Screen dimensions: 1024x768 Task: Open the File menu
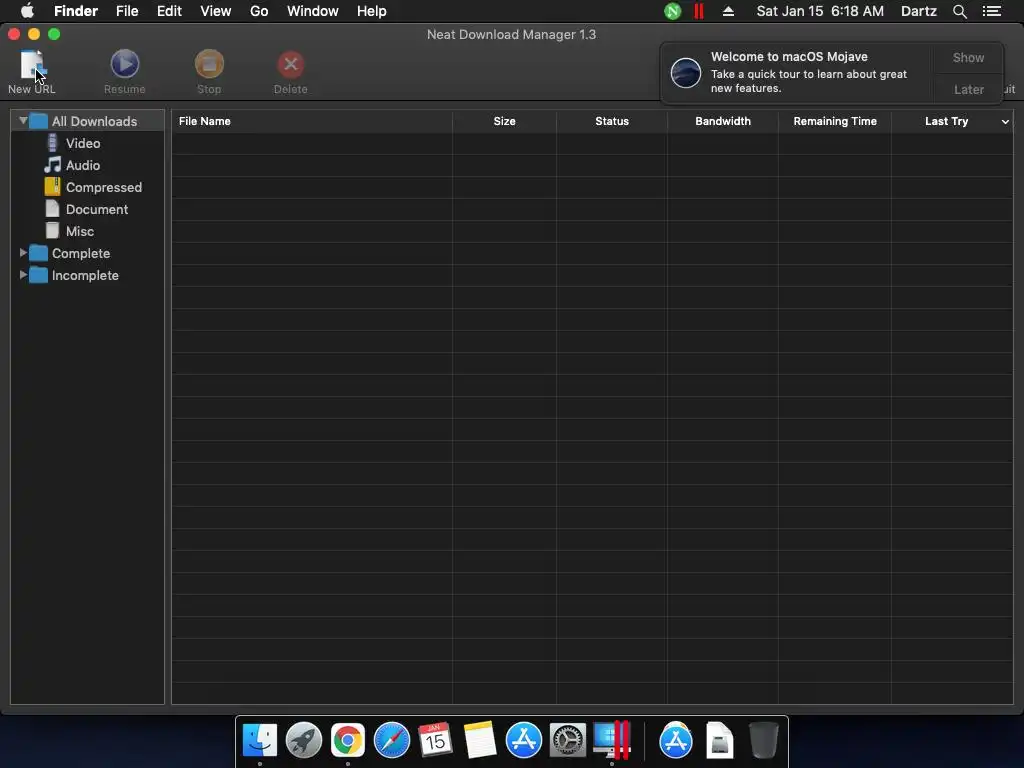pyautogui.click(x=127, y=11)
